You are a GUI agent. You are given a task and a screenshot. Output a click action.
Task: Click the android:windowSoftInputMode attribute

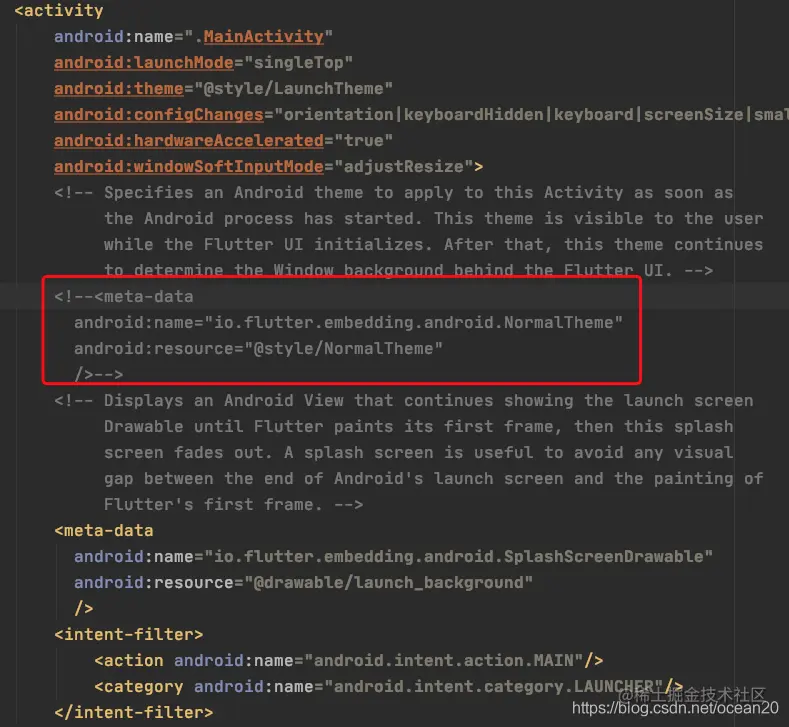click(x=189, y=167)
